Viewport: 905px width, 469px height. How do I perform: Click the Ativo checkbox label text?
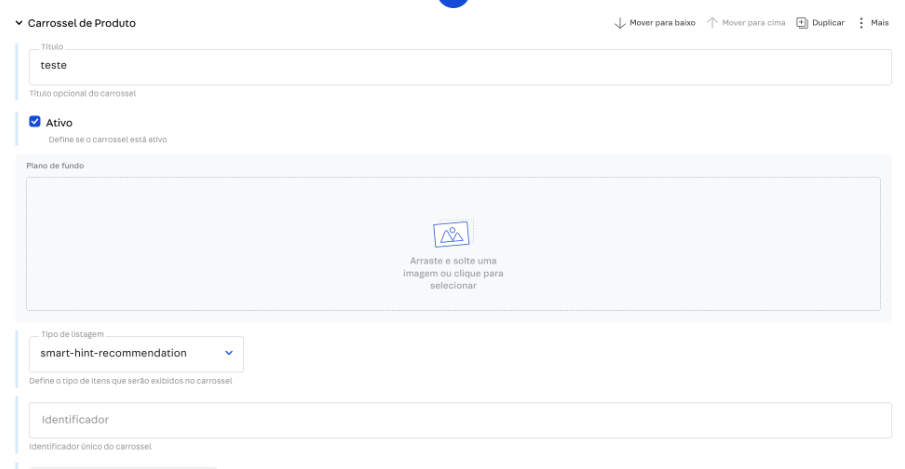[x=60, y=122]
